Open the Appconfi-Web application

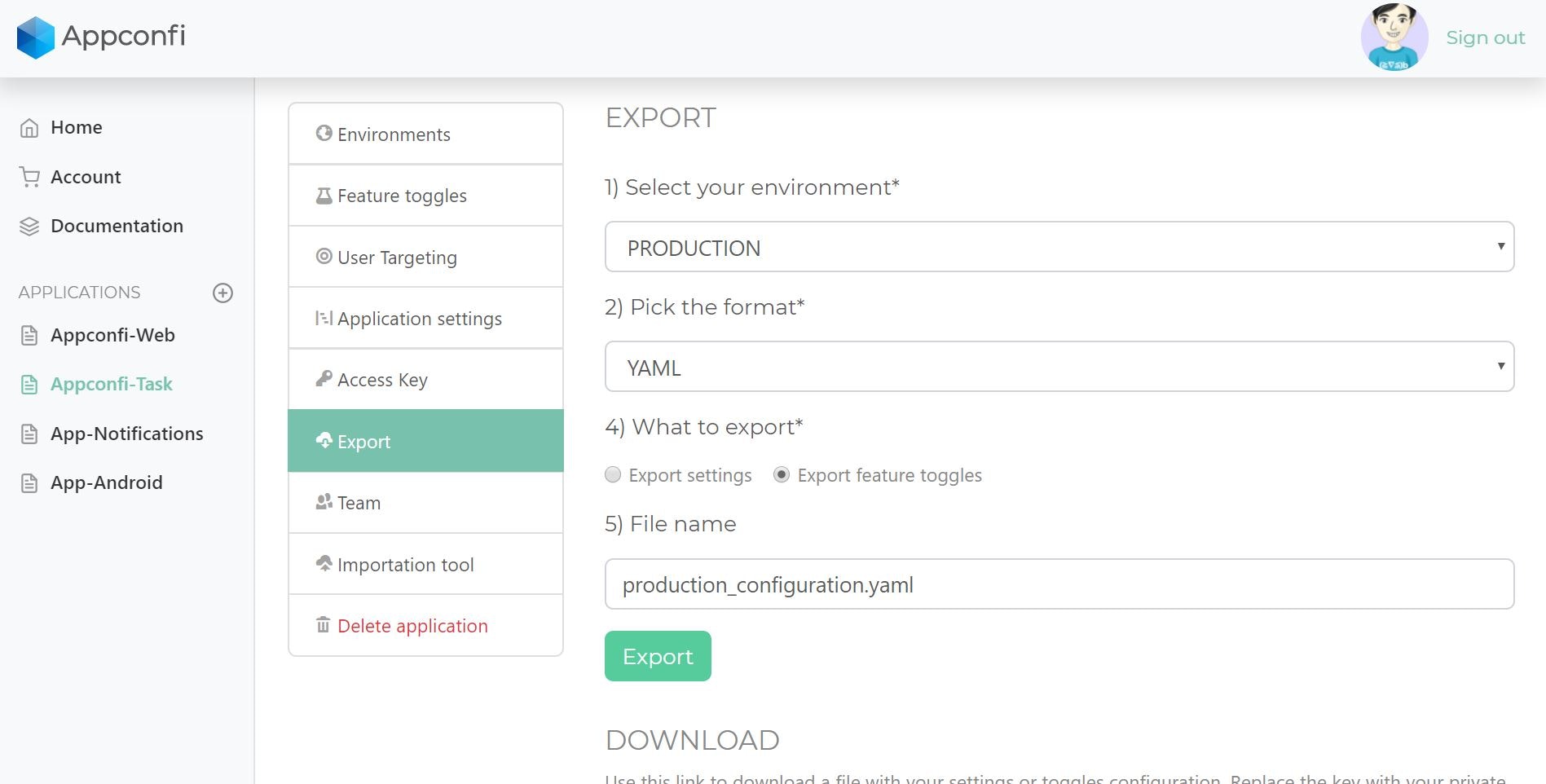click(112, 335)
